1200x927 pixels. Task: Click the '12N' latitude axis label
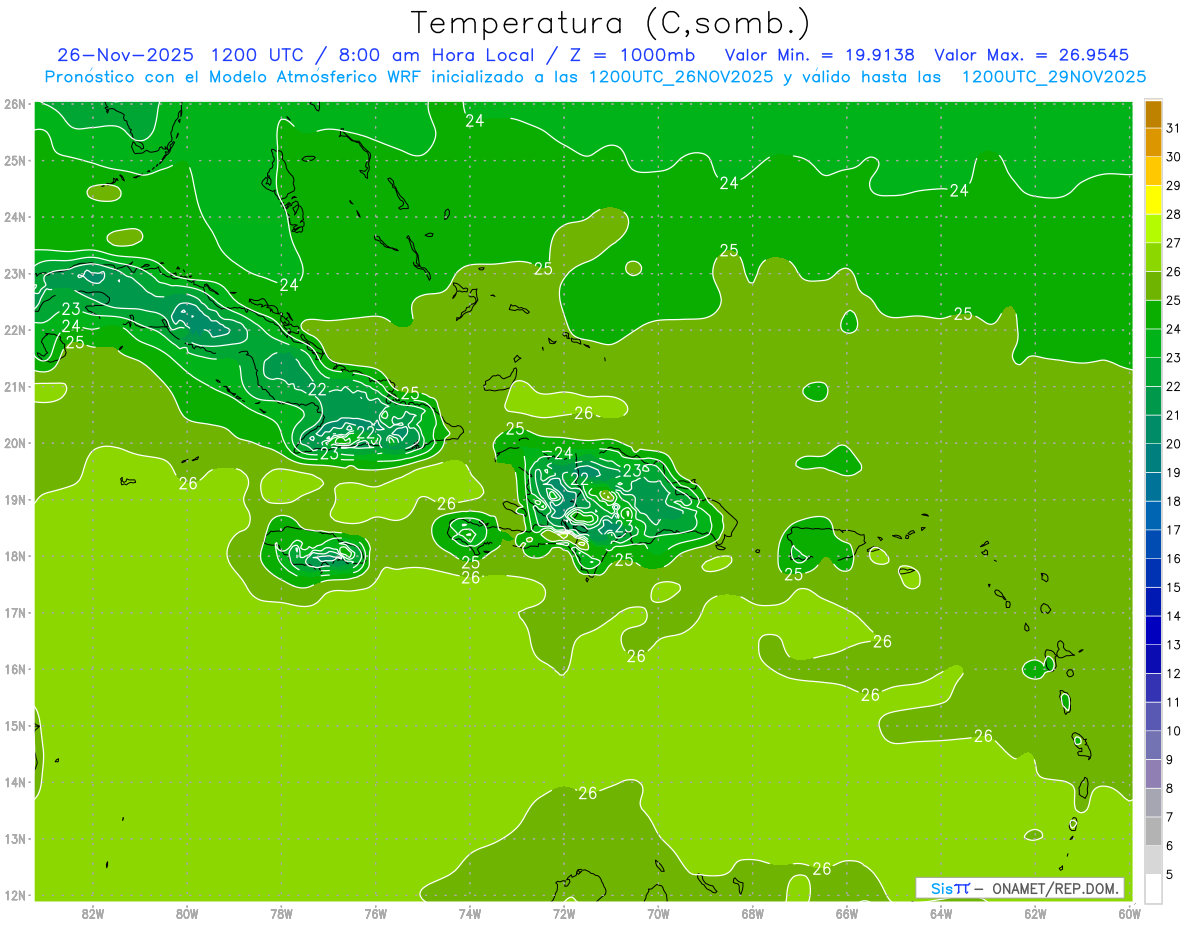(x=15, y=895)
